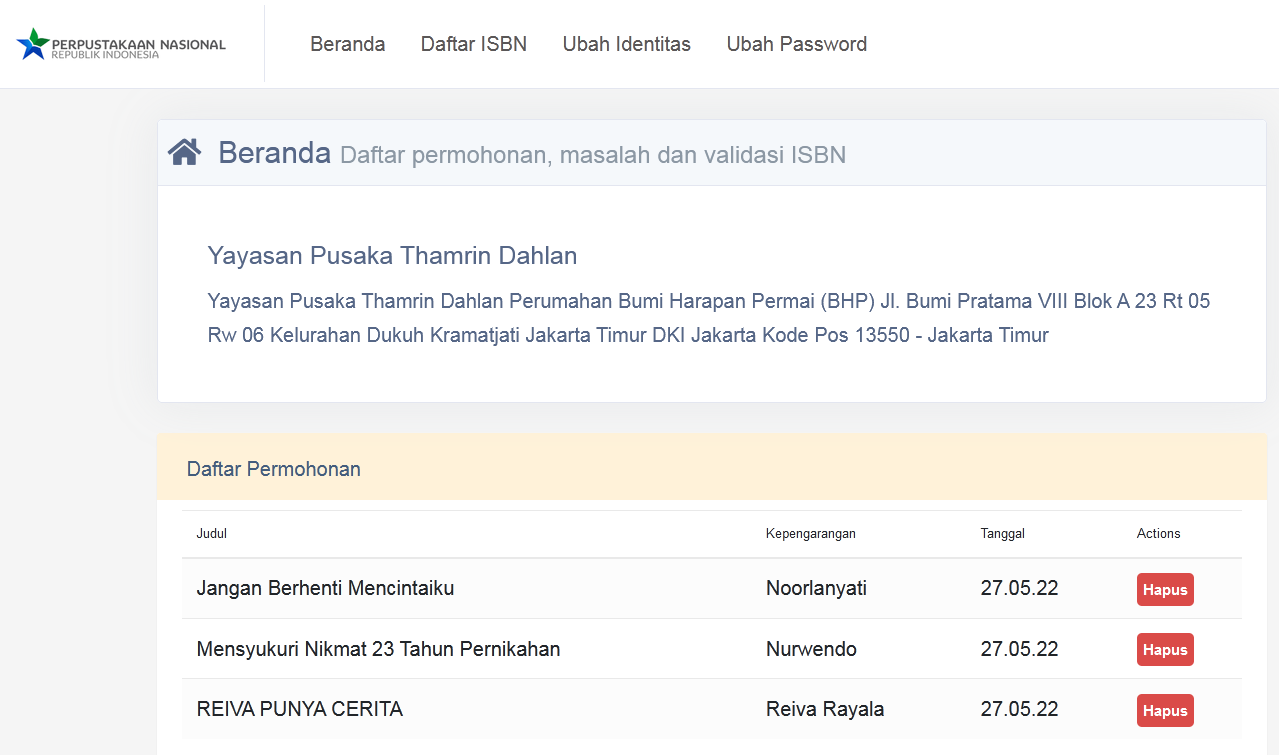Delete Jangan Berhenti Mencintaiku with Hapus
Image resolution: width=1279 pixels, height=755 pixels.
pyautogui.click(x=1165, y=590)
